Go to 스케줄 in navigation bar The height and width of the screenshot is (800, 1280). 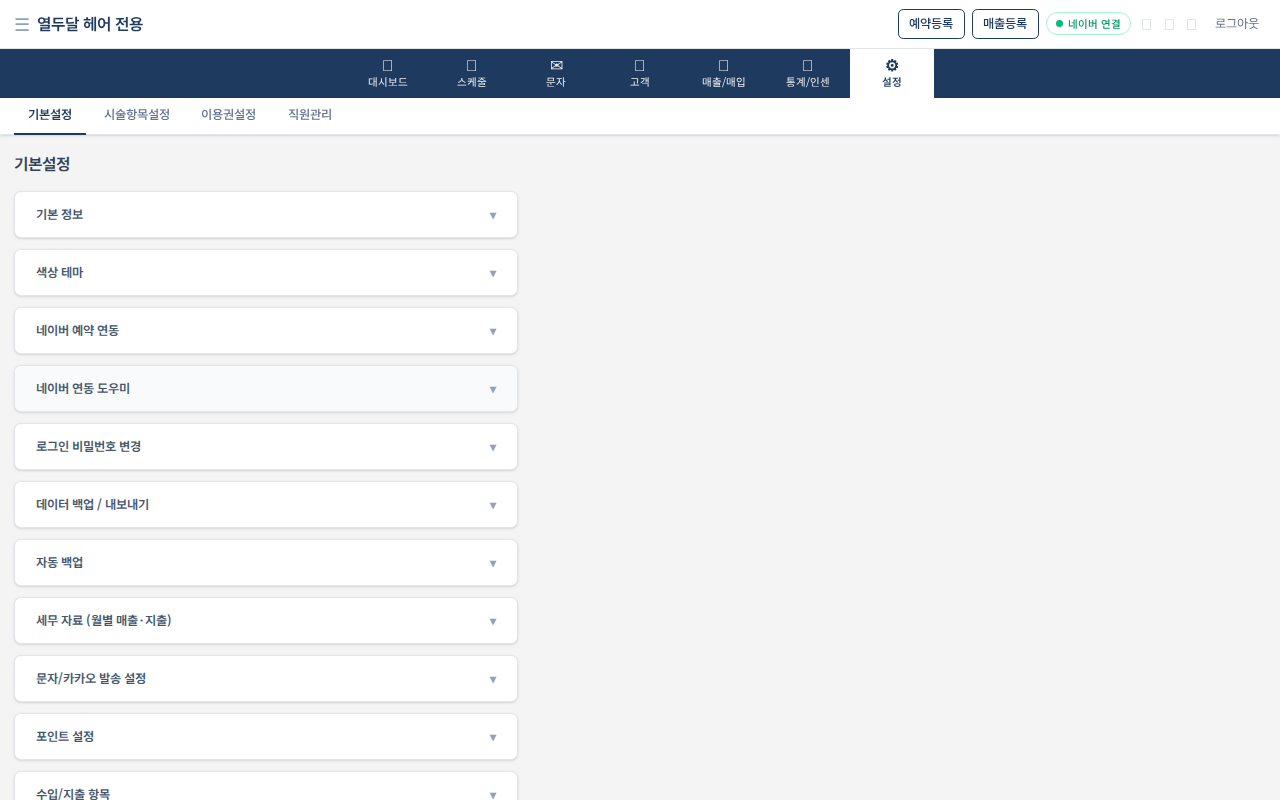[x=472, y=74]
